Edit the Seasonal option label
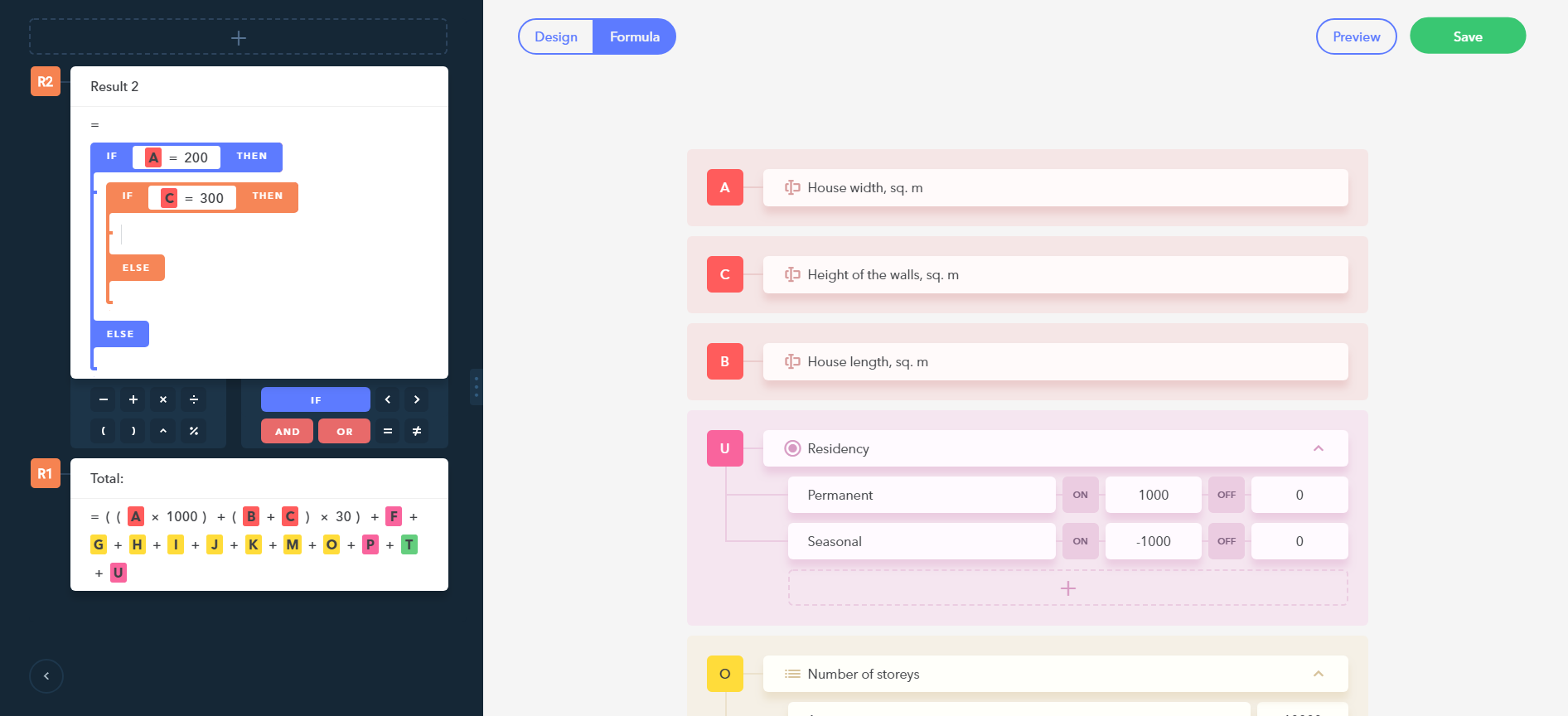This screenshot has width=1568, height=716. click(x=922, y=541)
